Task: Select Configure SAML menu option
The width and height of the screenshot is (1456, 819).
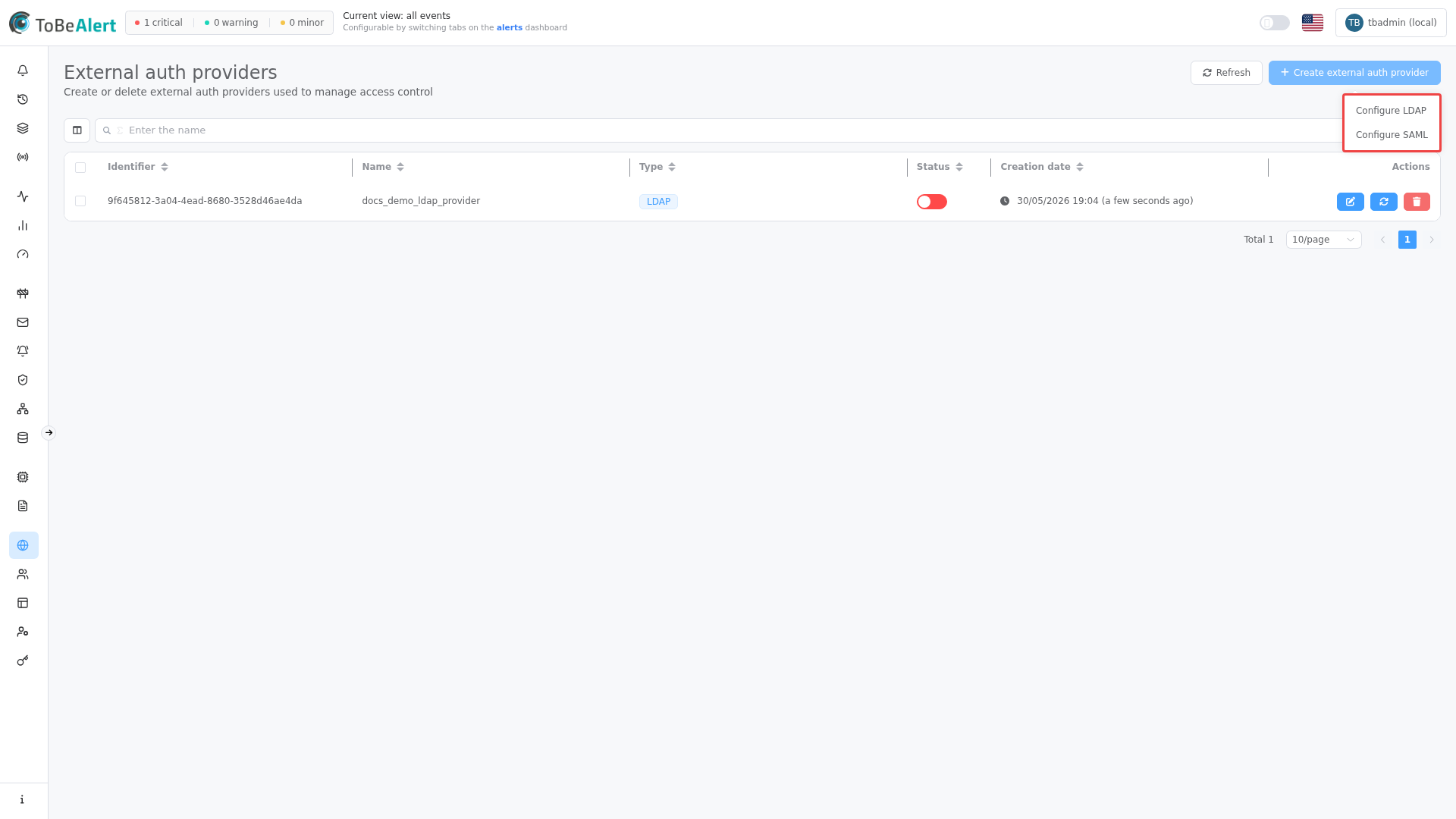Action: tap(1391, 135)
